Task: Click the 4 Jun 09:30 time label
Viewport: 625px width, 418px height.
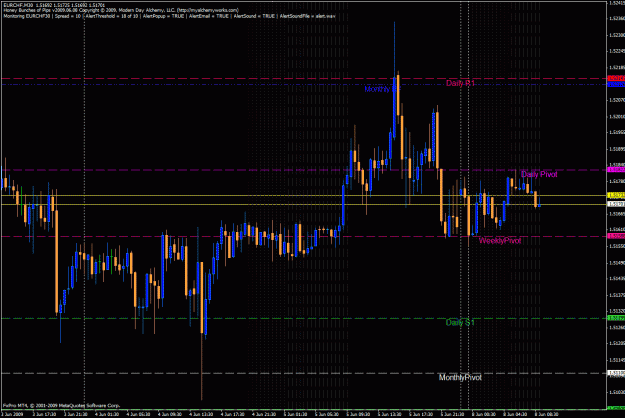Action: point(170,414)
